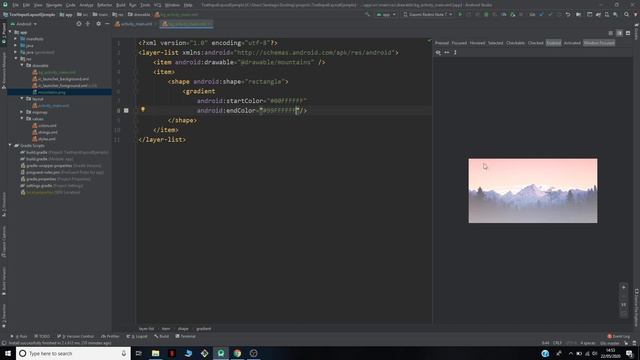This screenshot has height=360, width=640.
Task: Click Task View icon on taskbar
Action: (139, 353)
